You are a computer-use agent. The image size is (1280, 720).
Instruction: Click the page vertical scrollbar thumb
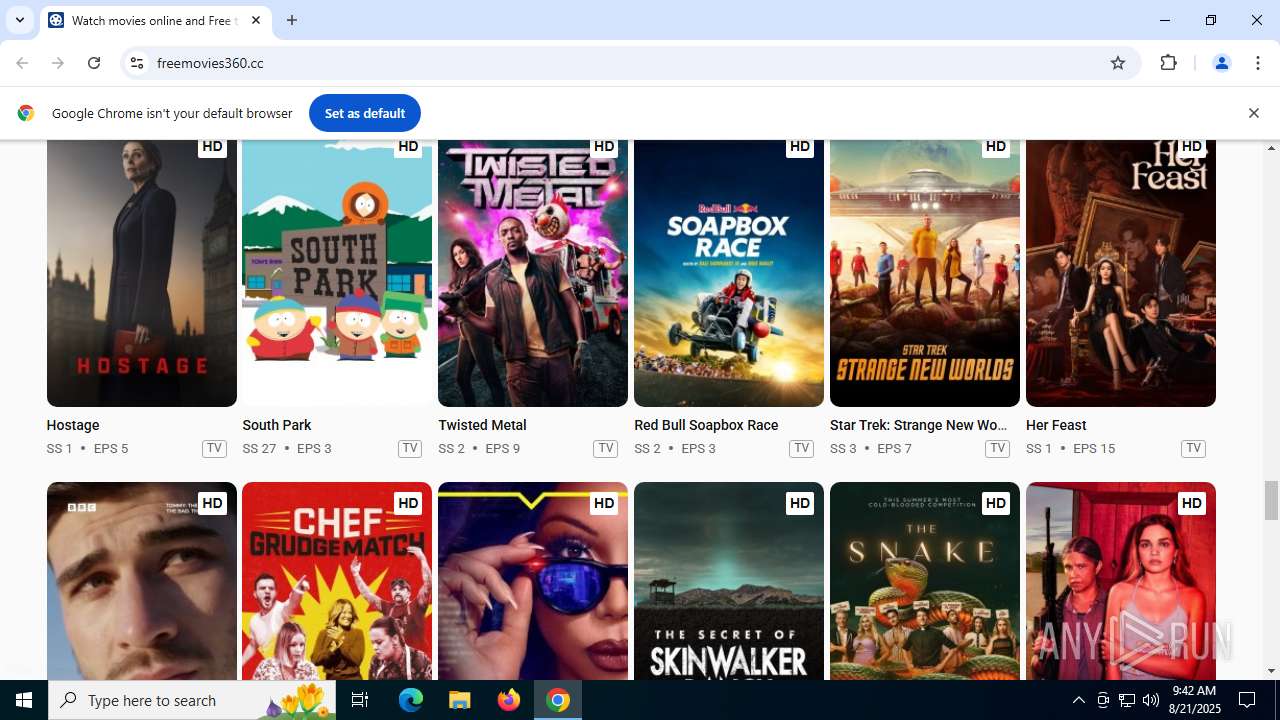coord(1271,500)
